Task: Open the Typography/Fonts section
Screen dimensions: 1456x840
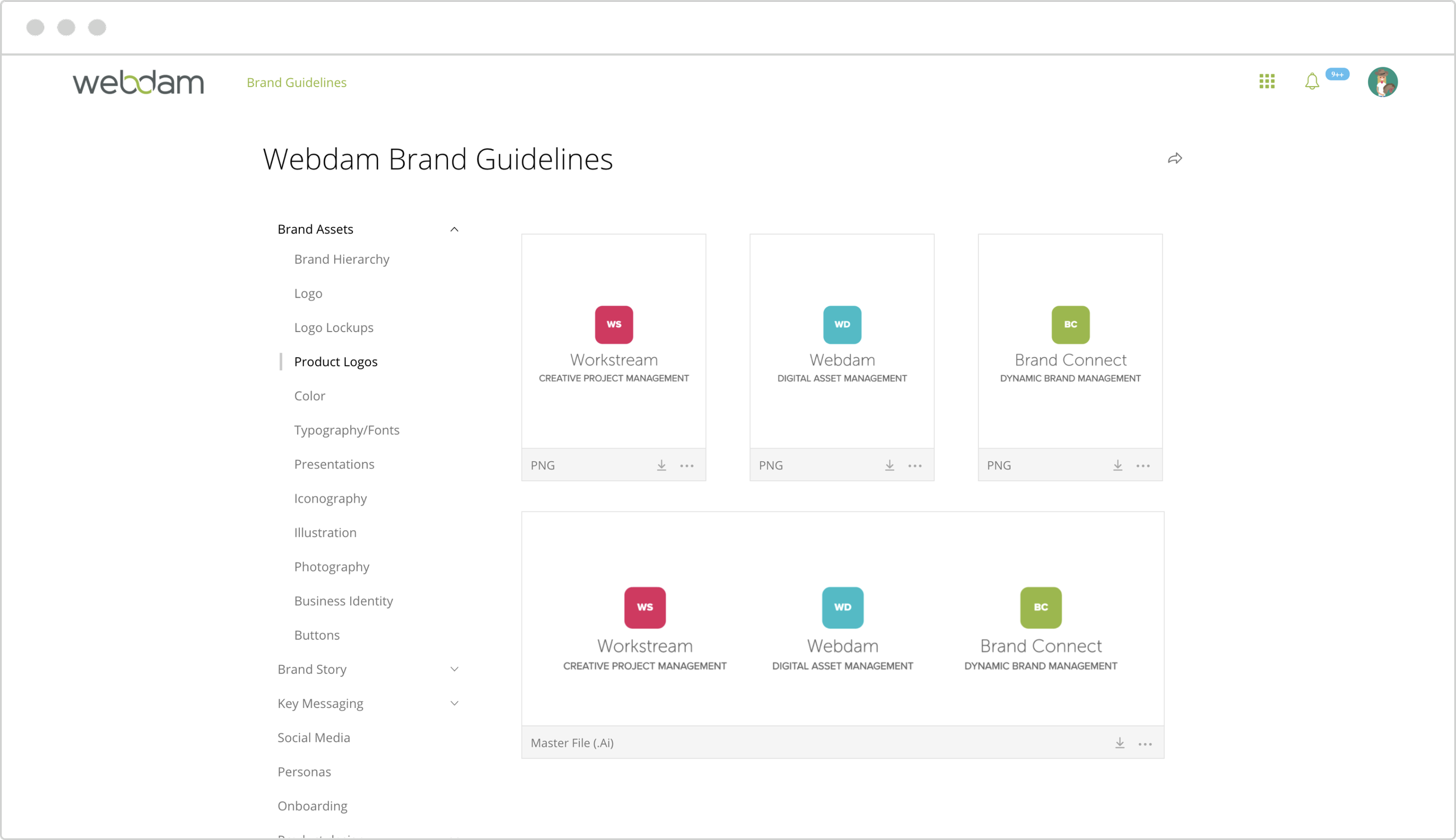Action: click(347, 430)
